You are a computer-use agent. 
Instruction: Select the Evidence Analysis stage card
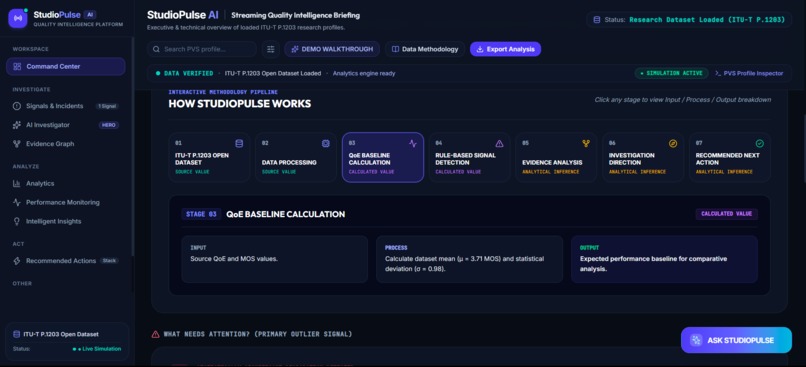(x=556, y=157)
